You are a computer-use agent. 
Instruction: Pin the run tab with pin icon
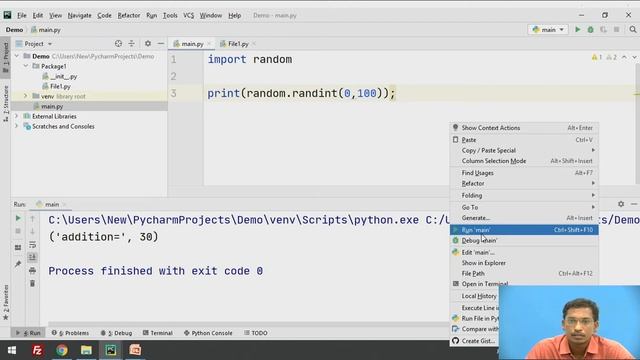tap(18, 264)
